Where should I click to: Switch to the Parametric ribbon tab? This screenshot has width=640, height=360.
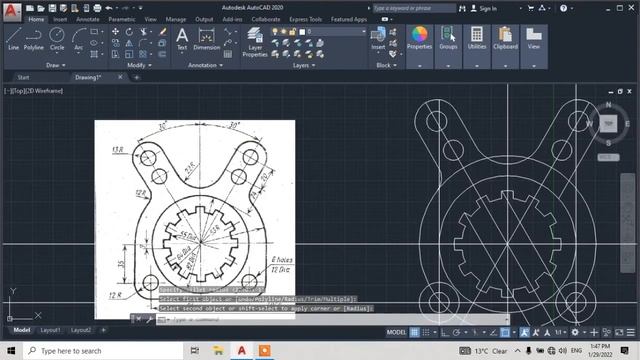click(122, 19)
